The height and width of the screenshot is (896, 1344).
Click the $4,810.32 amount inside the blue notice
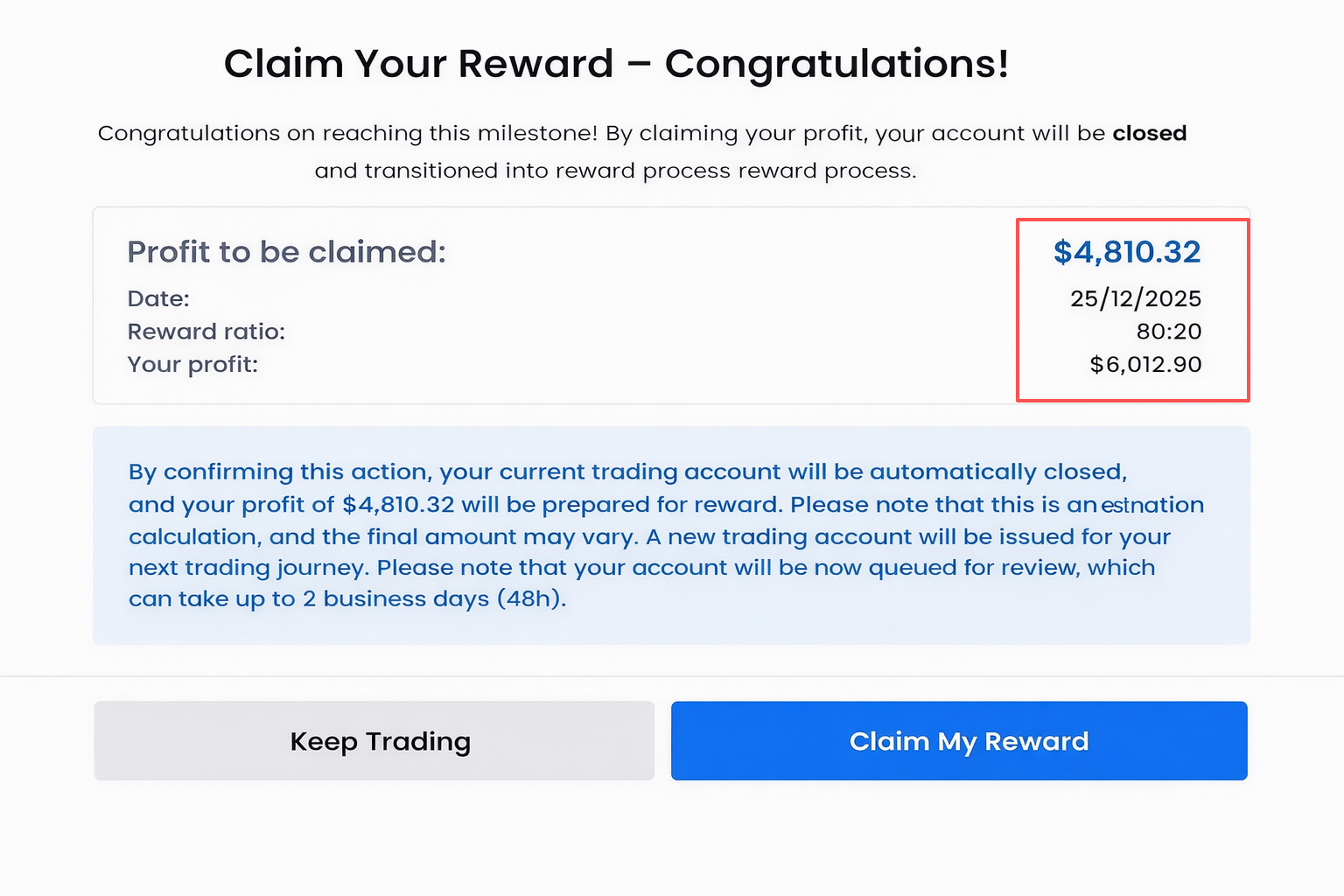tap(398, 505)
